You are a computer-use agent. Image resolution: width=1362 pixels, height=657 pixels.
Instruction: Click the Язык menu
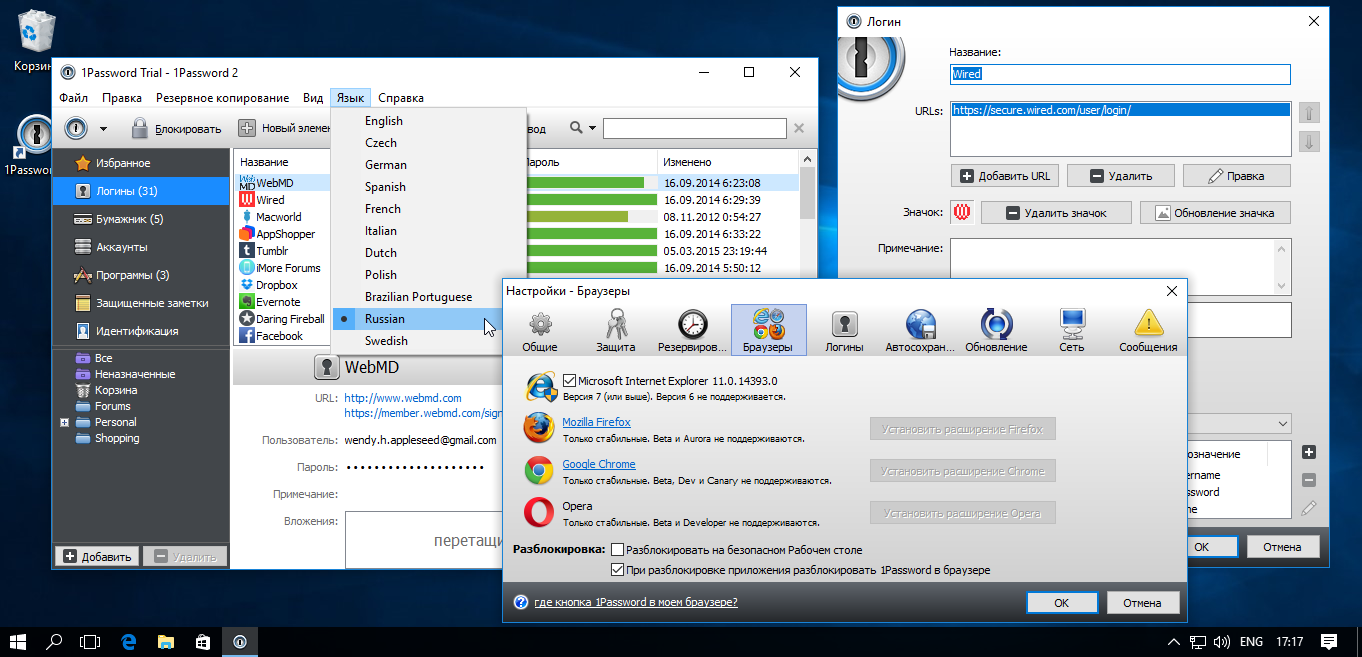tap(350, 98)
